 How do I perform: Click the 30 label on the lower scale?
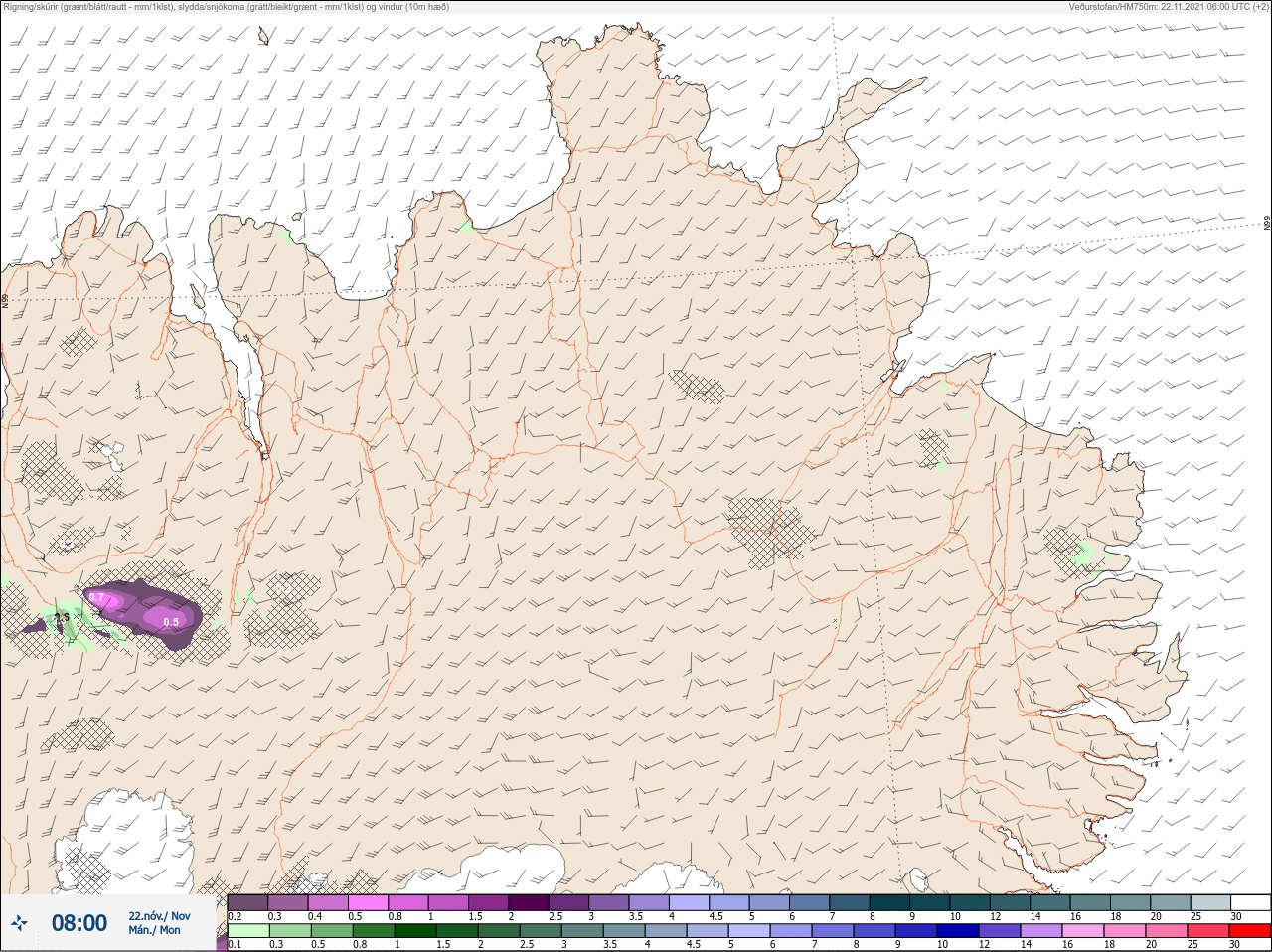[x=1235, y=944]
